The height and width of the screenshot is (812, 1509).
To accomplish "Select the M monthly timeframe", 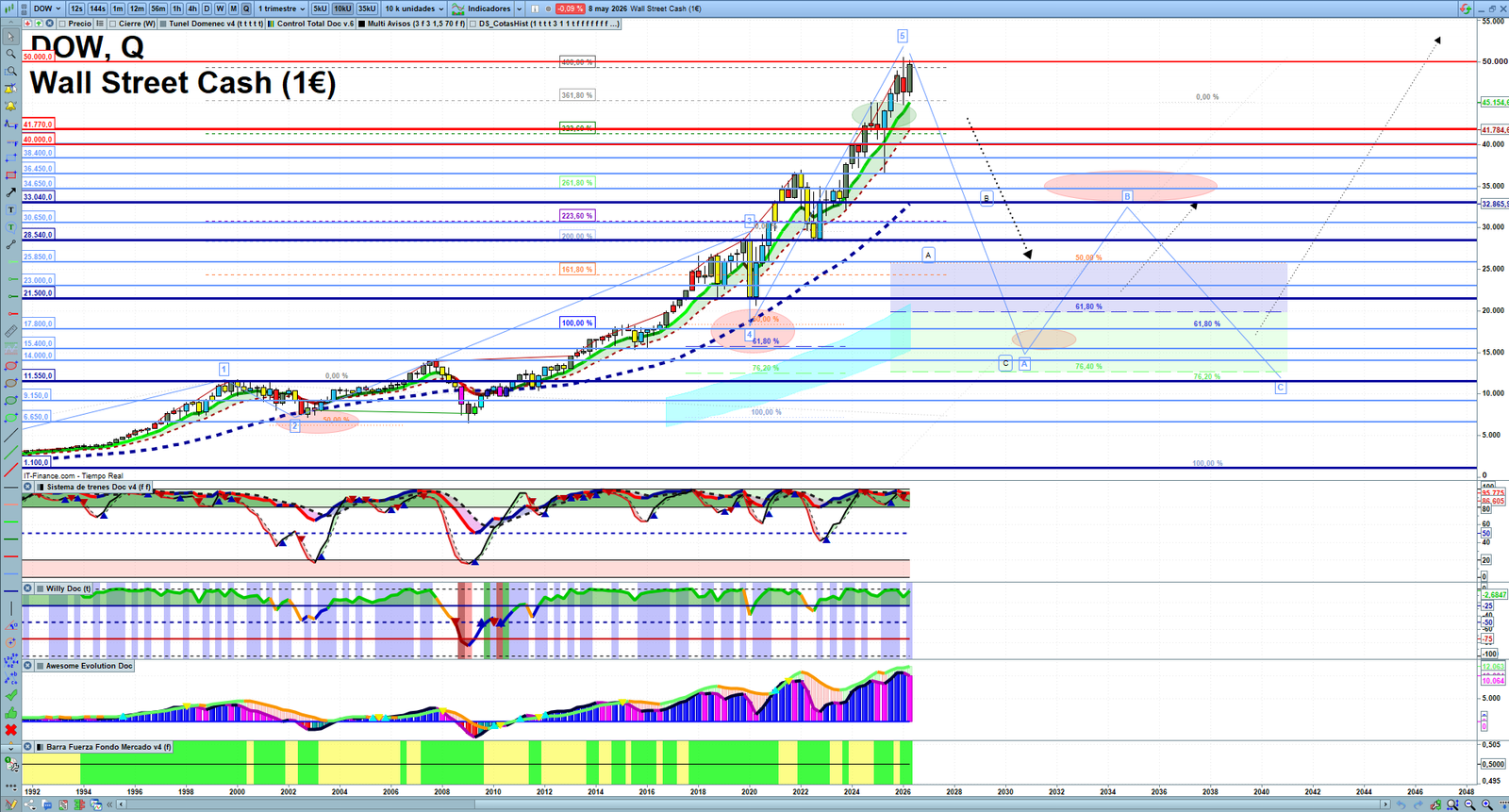I will point(233,8).
